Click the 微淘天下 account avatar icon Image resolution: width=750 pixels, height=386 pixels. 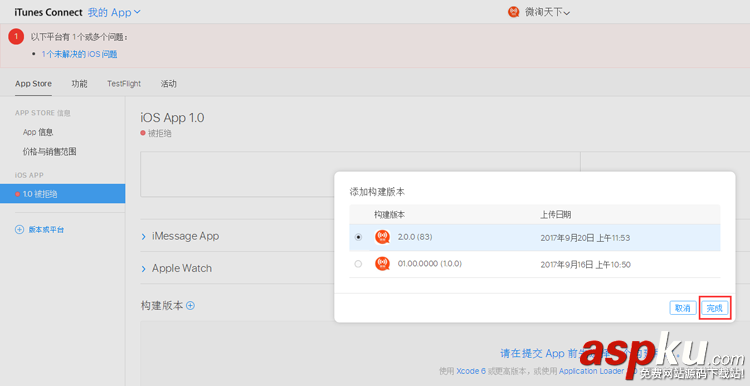click(514, 12)
